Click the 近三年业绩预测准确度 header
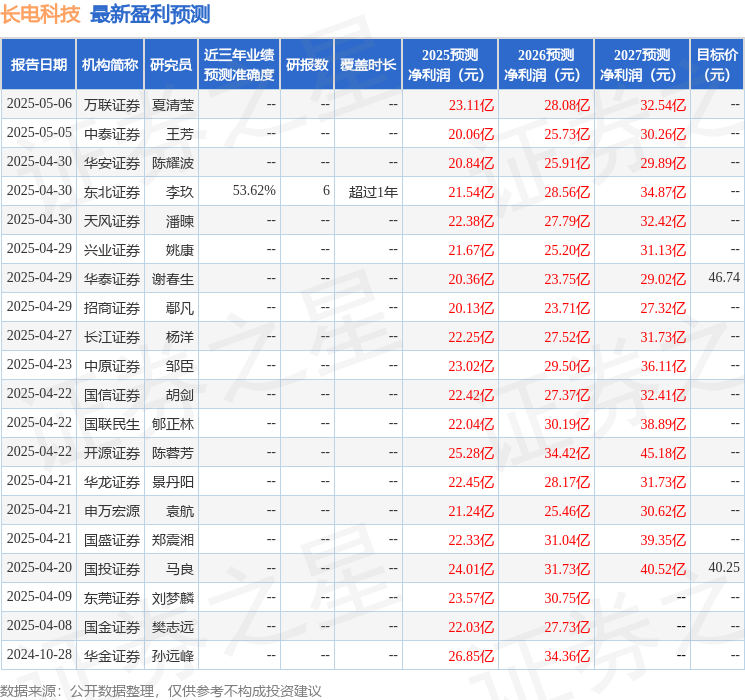Viewport: 745px width, 700px height. 239,65
